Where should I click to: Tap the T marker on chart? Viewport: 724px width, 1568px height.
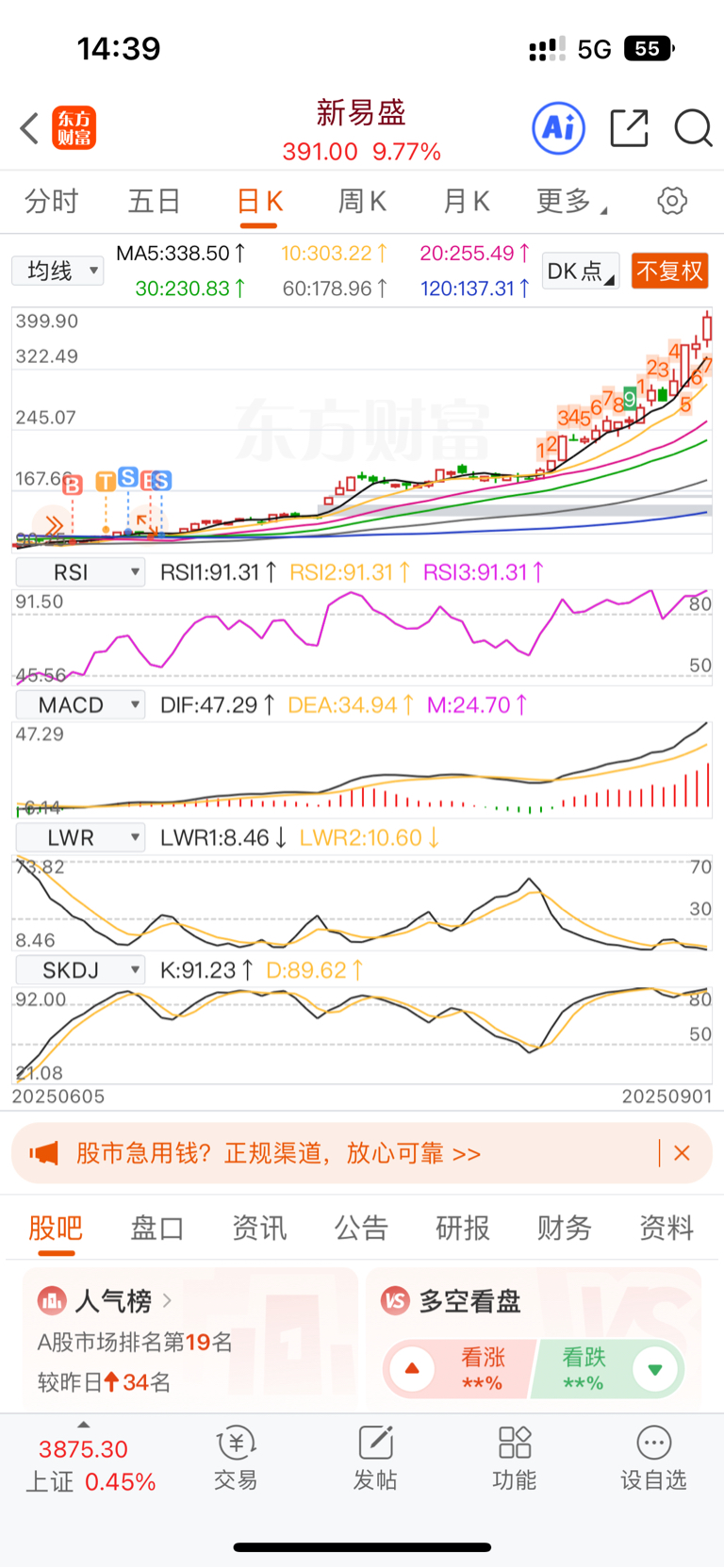(106, 482)
